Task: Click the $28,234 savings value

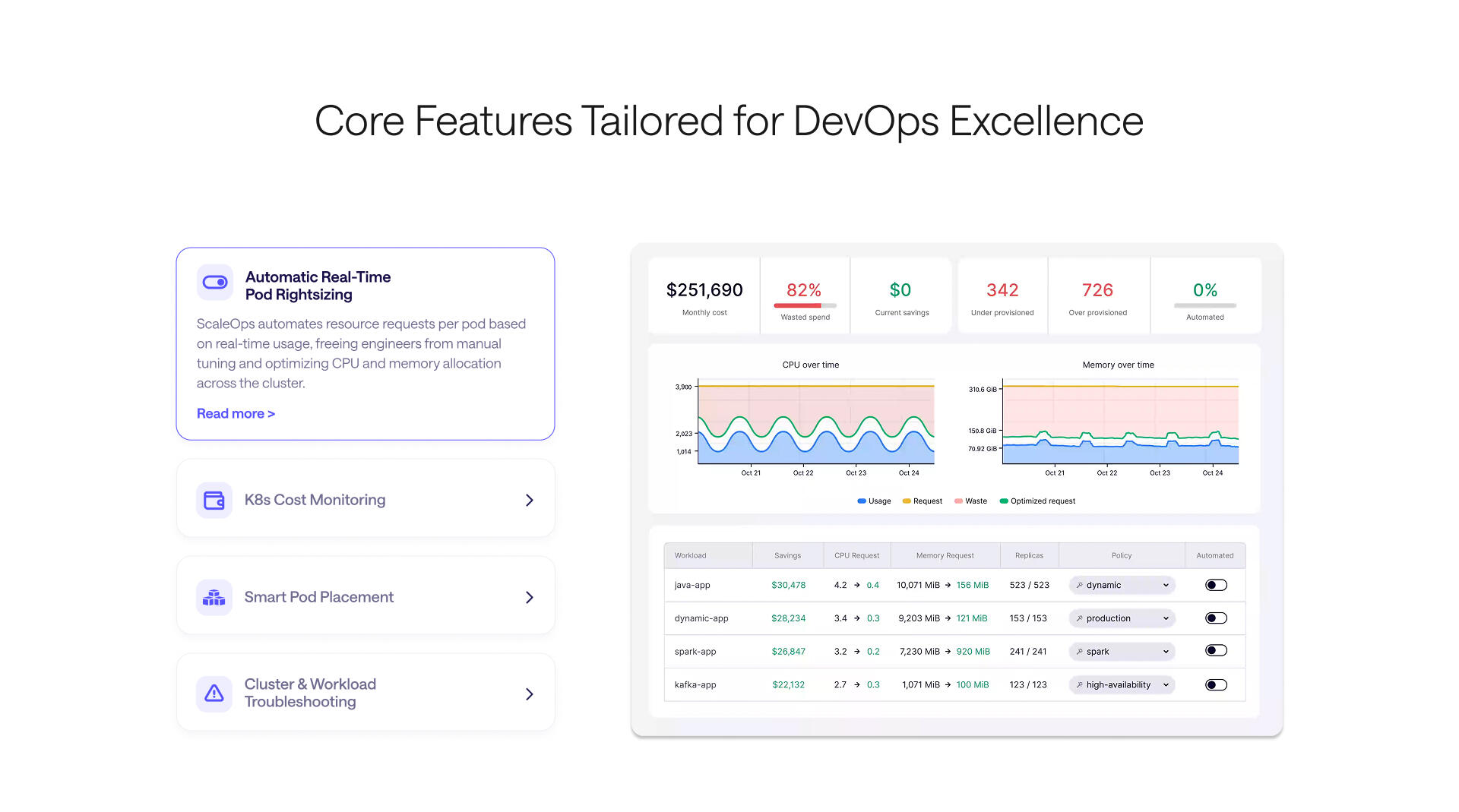Action: pos(788,618)
